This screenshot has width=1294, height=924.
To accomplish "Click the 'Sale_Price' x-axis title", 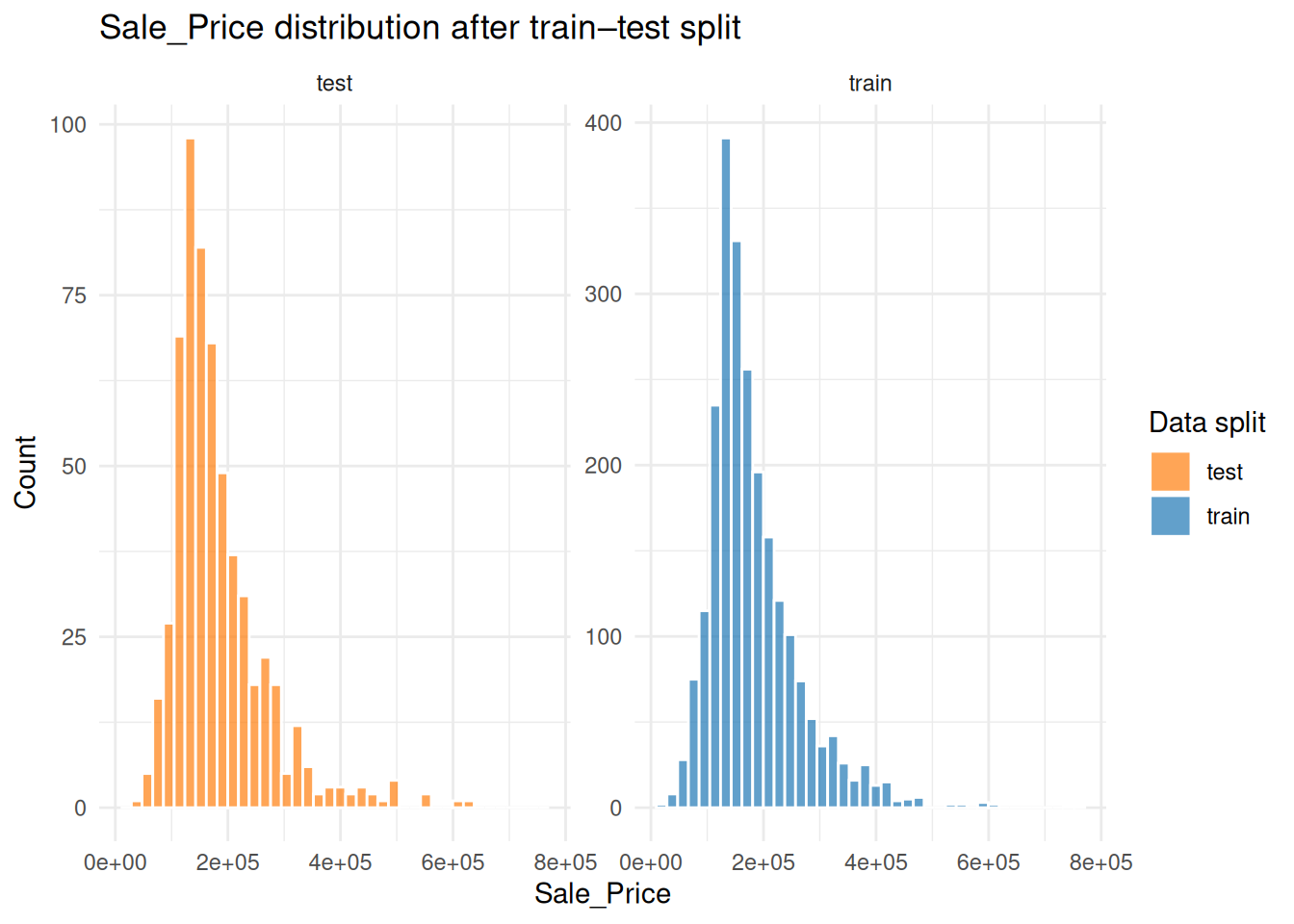I will [x=602, y=894].
